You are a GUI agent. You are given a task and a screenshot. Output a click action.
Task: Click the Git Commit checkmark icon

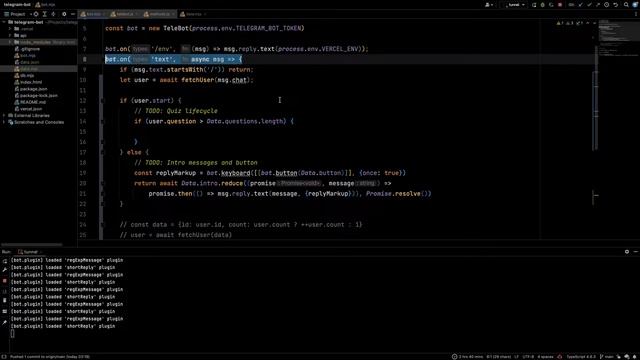[589, 5]
